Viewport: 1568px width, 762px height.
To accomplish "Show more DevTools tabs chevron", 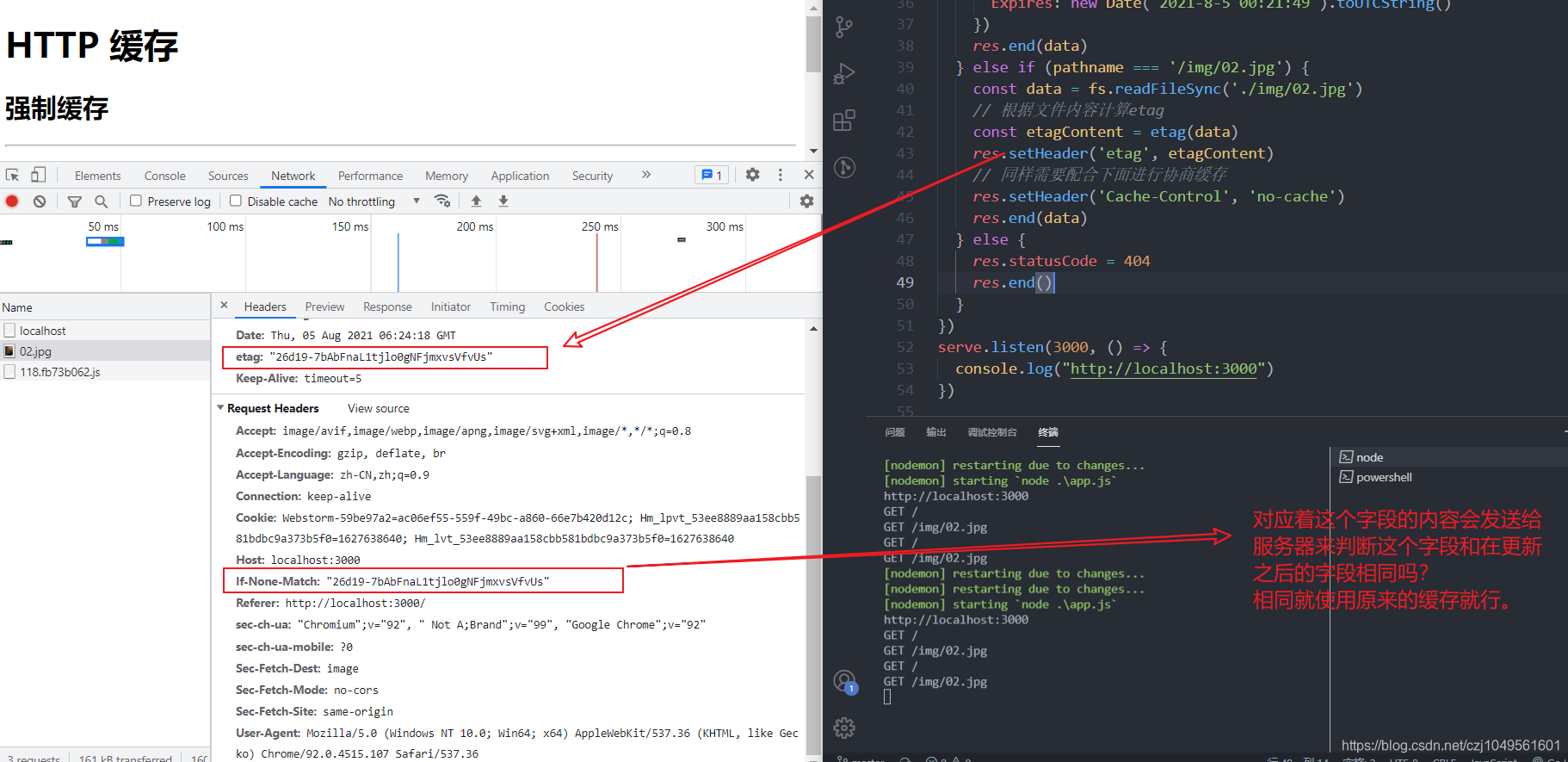I will pos(646,175).
